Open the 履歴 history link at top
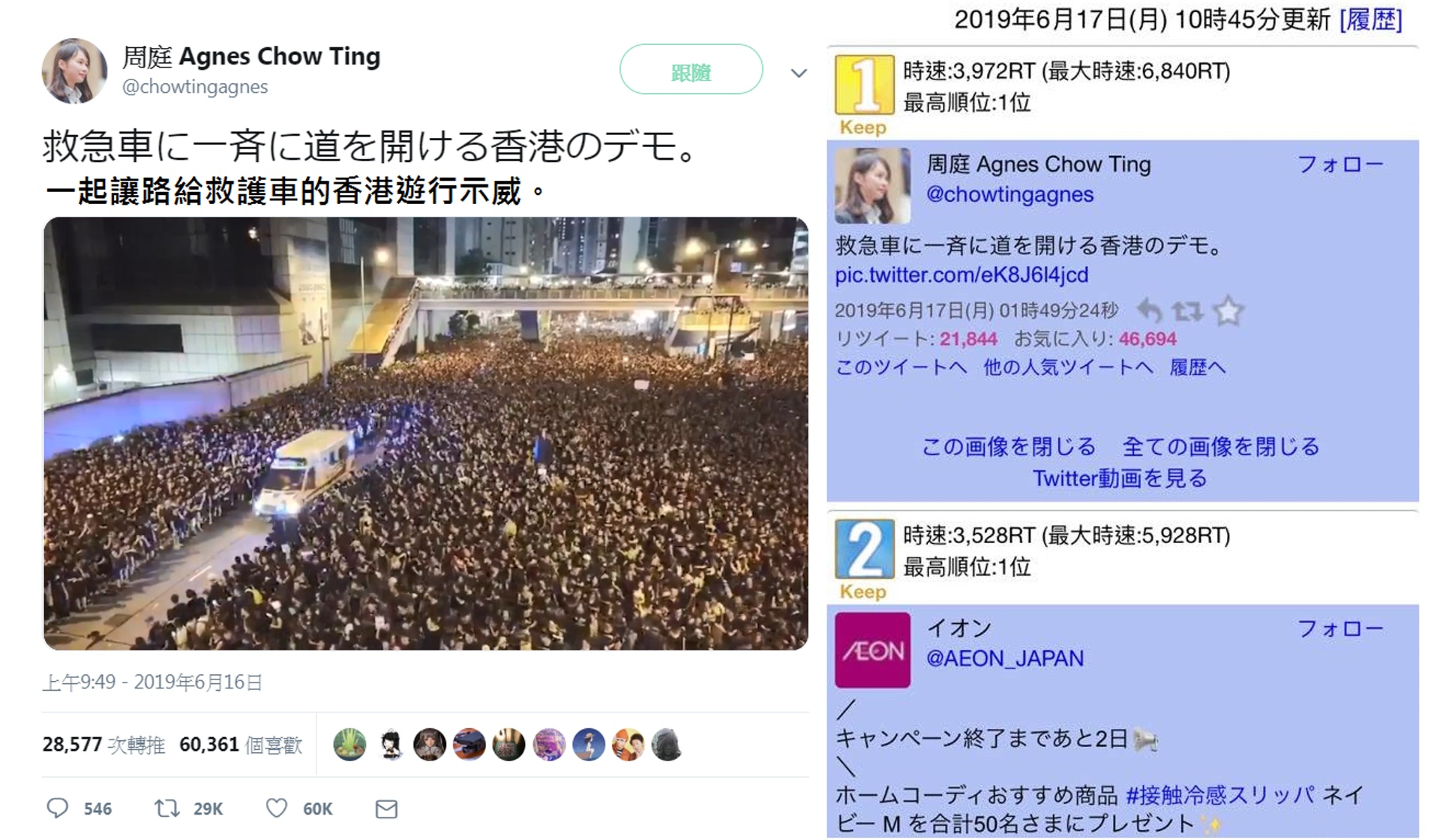This screenshot has width=1440, height=840. (x=1371, y=19)
